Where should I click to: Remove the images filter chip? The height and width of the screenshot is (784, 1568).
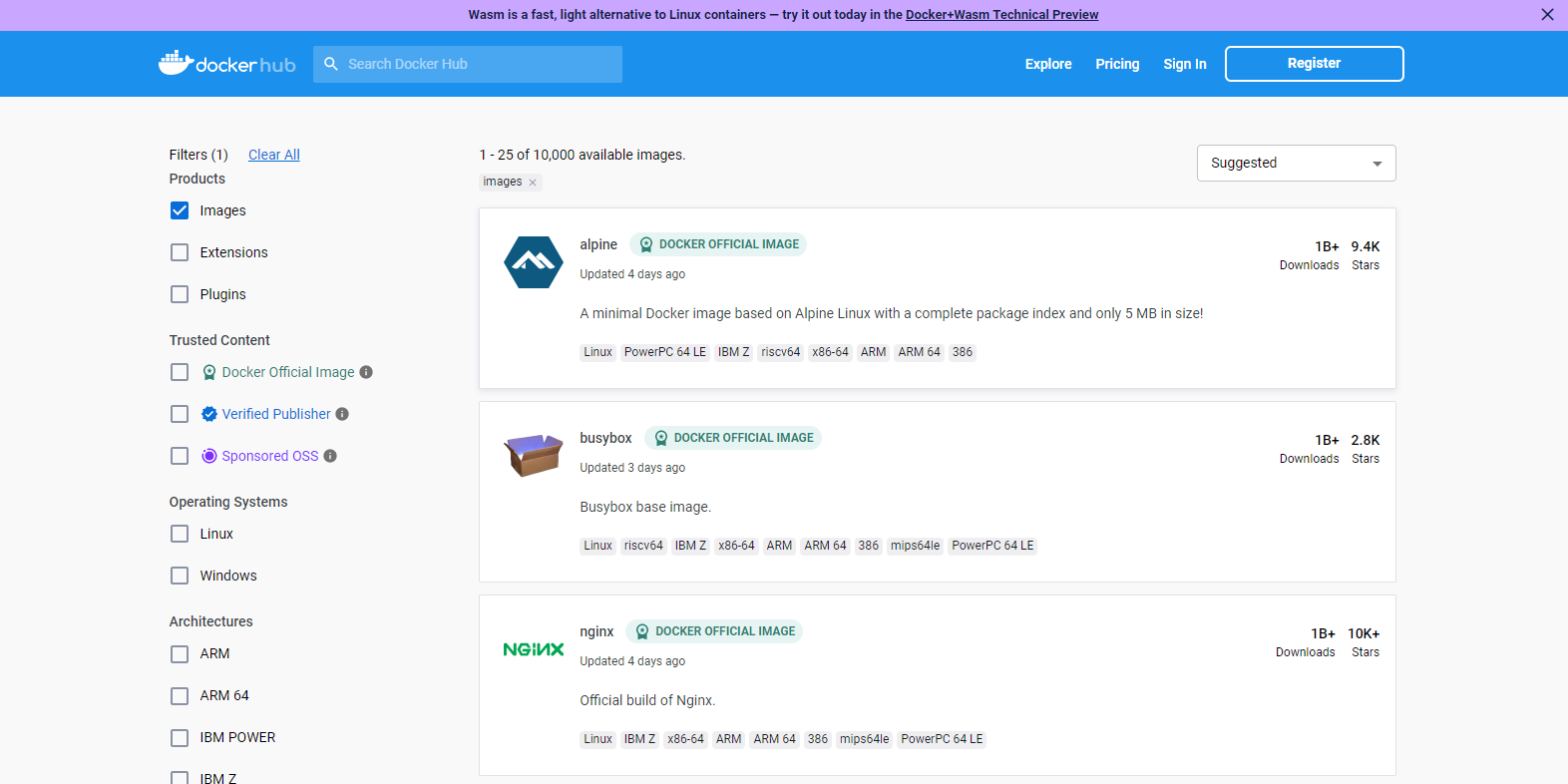(533, 183)
